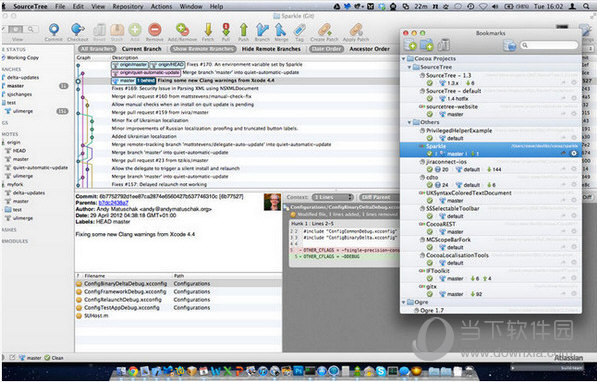Select the gitx bookmark
Screen dimensions: 597x382
point(490,290)
